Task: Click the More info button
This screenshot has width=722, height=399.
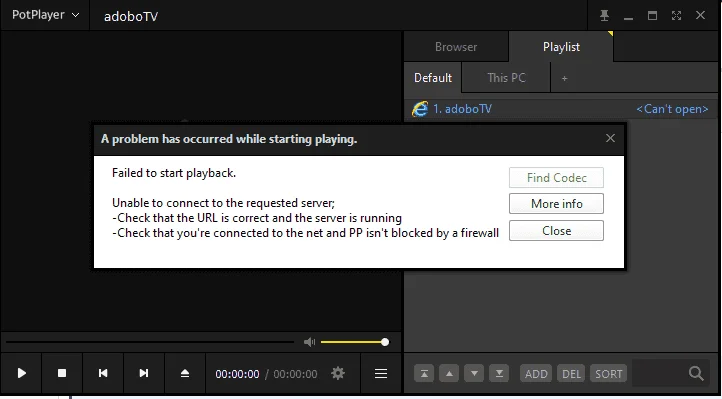Action: (x=556, y=204)
